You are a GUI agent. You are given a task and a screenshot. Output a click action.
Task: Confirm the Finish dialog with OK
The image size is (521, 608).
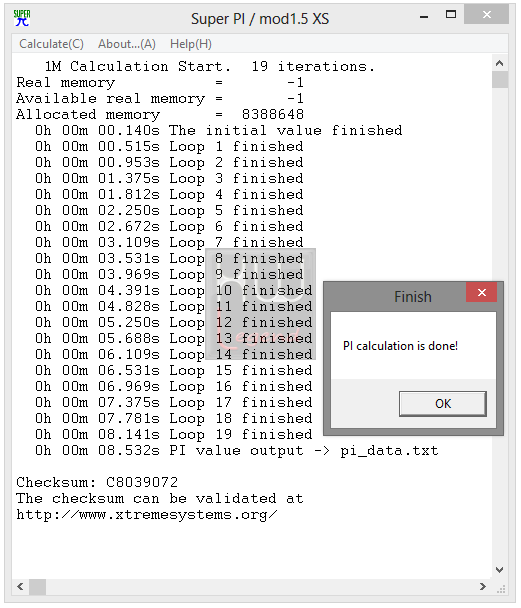(x=443, y=404)
